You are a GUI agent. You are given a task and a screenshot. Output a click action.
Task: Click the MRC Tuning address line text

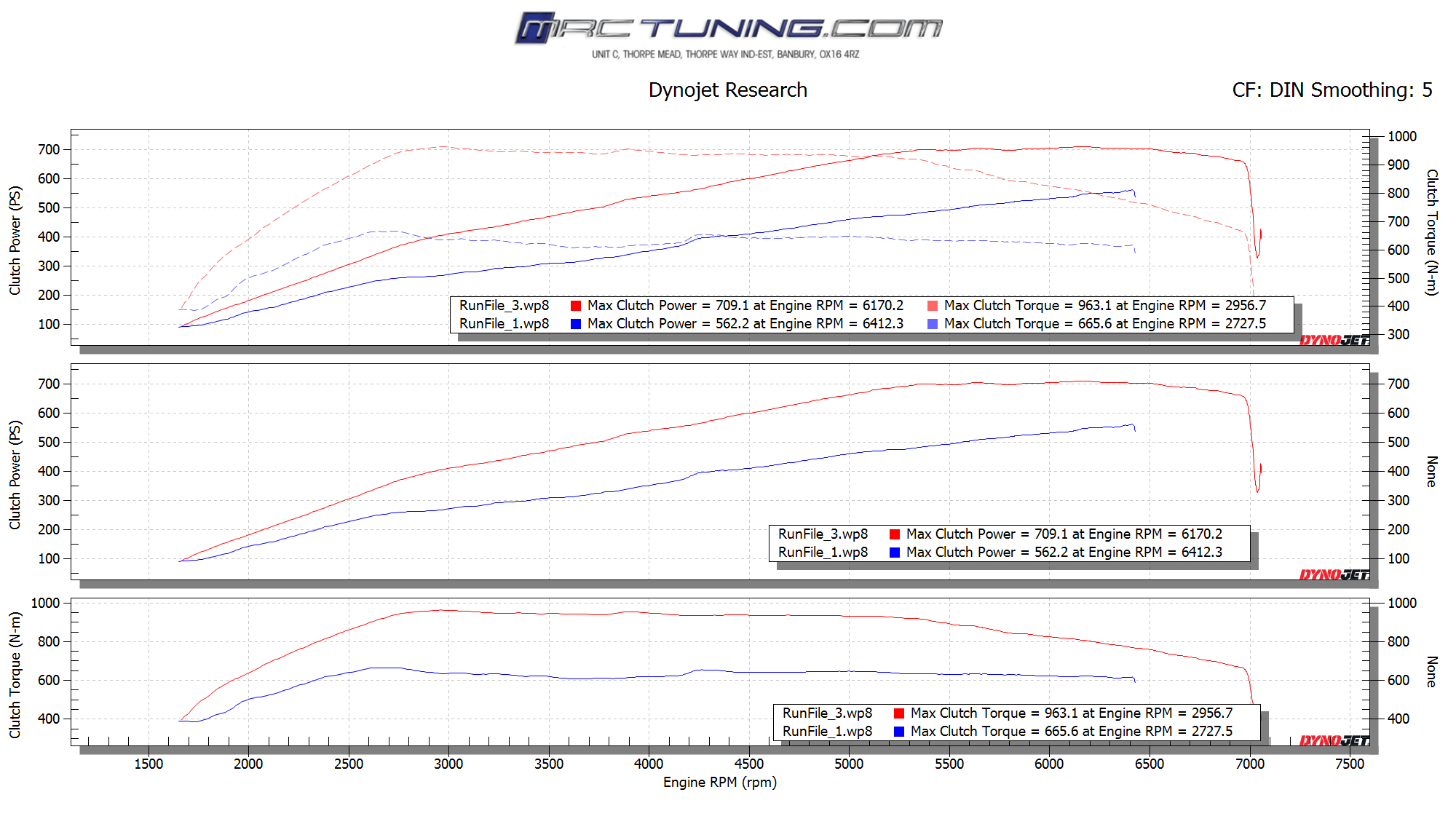coord(725,55)
